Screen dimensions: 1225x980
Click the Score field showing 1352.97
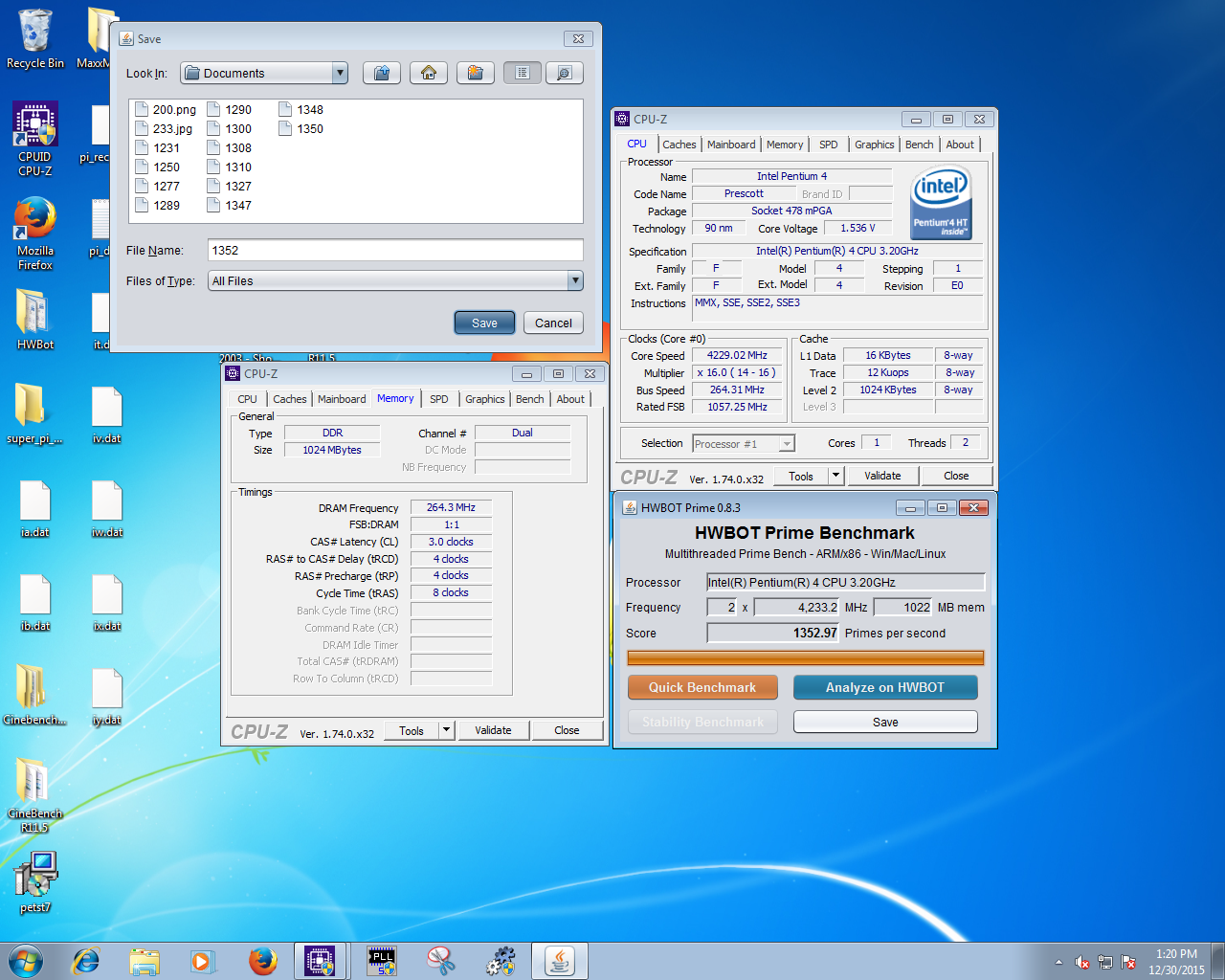pos(773,633)
